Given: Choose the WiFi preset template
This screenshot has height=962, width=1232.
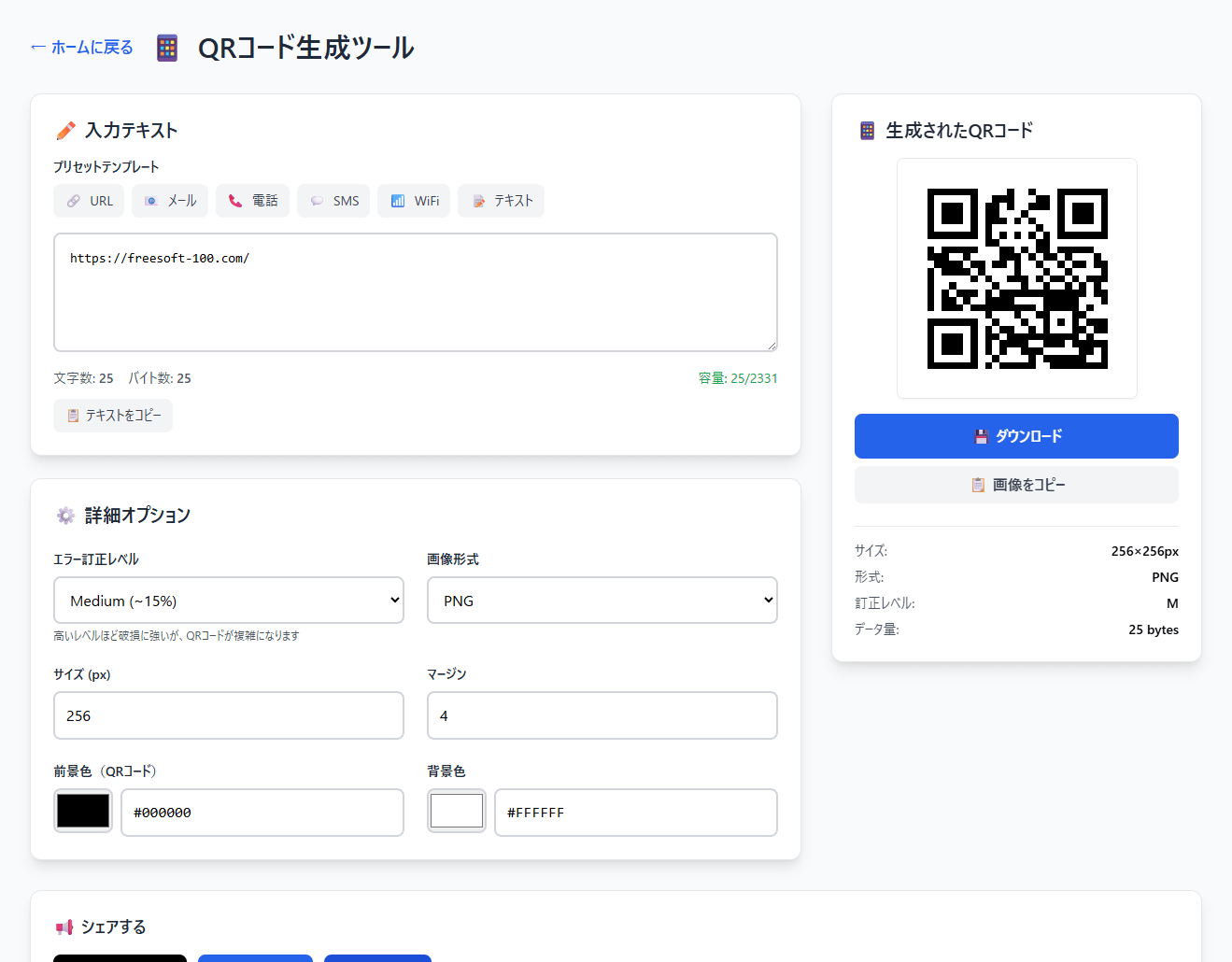Looking at the screenshot, I should tap(414, 201).
